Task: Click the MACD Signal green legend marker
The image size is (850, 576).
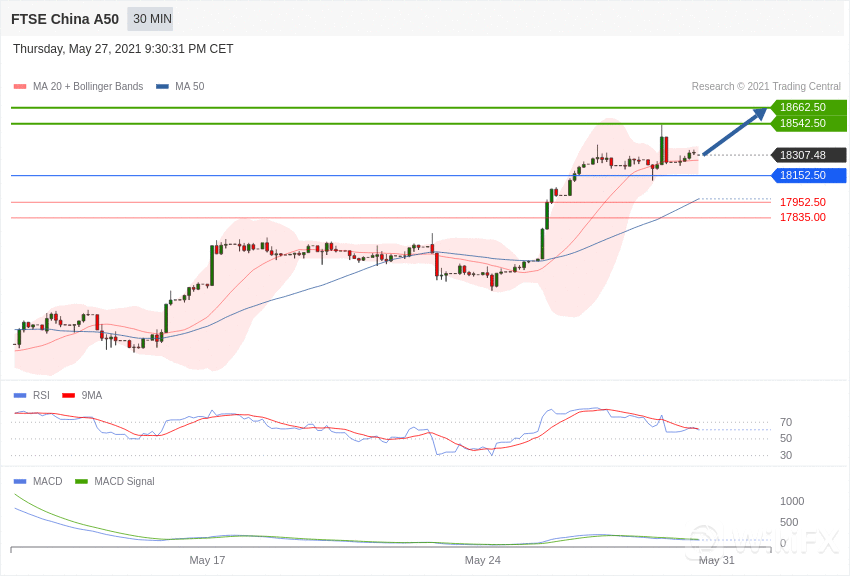Action: (x=82, y=481)
